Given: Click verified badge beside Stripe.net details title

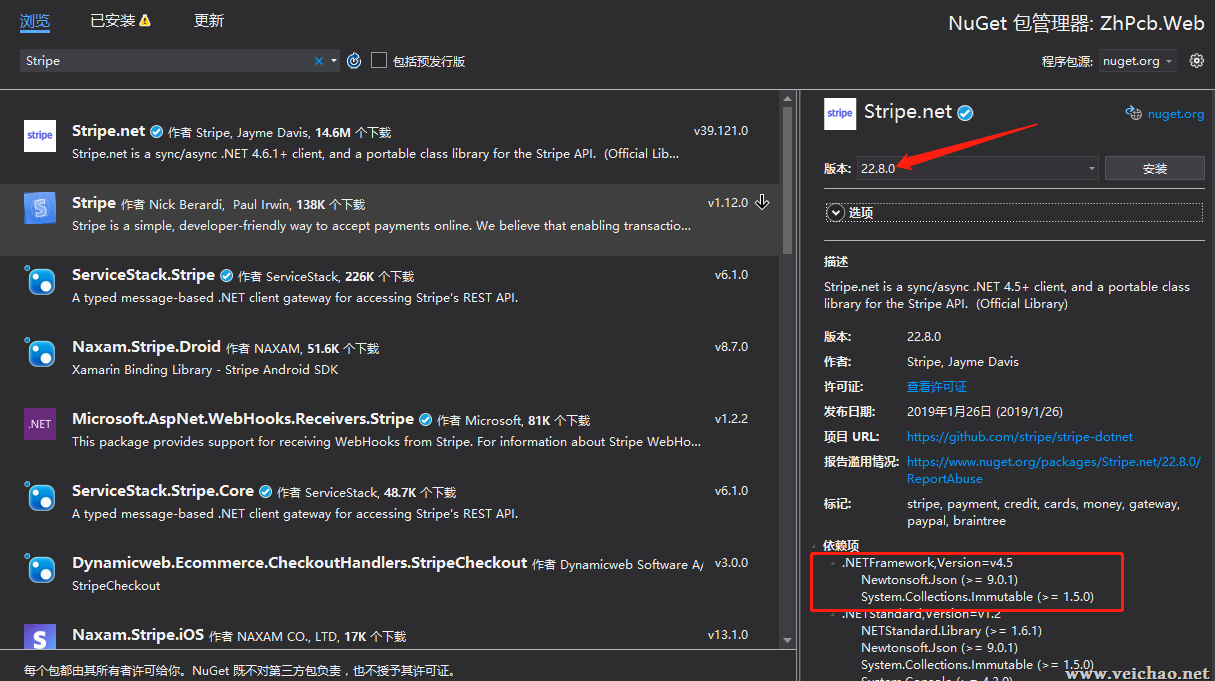Looking at the screenshot, I should click(965, 113).
